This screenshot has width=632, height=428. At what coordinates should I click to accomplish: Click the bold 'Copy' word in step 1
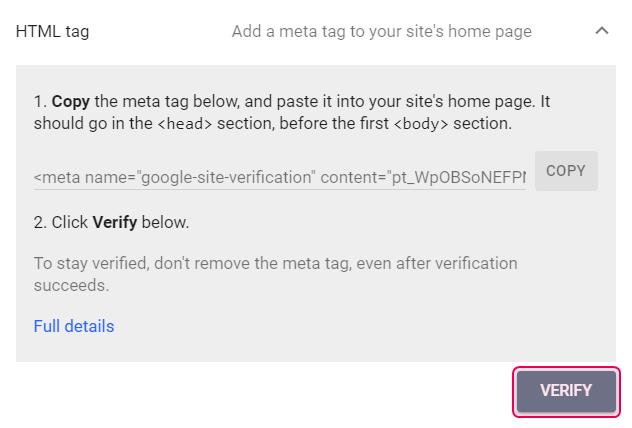(x=71, y=102)
